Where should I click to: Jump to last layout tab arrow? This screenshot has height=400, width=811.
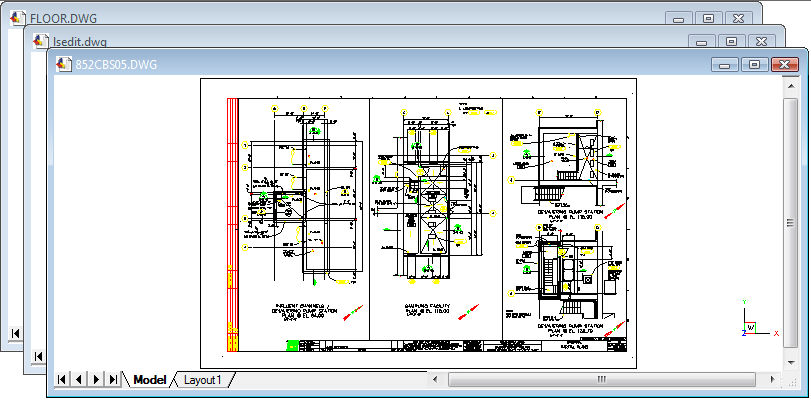click(113, 380)
